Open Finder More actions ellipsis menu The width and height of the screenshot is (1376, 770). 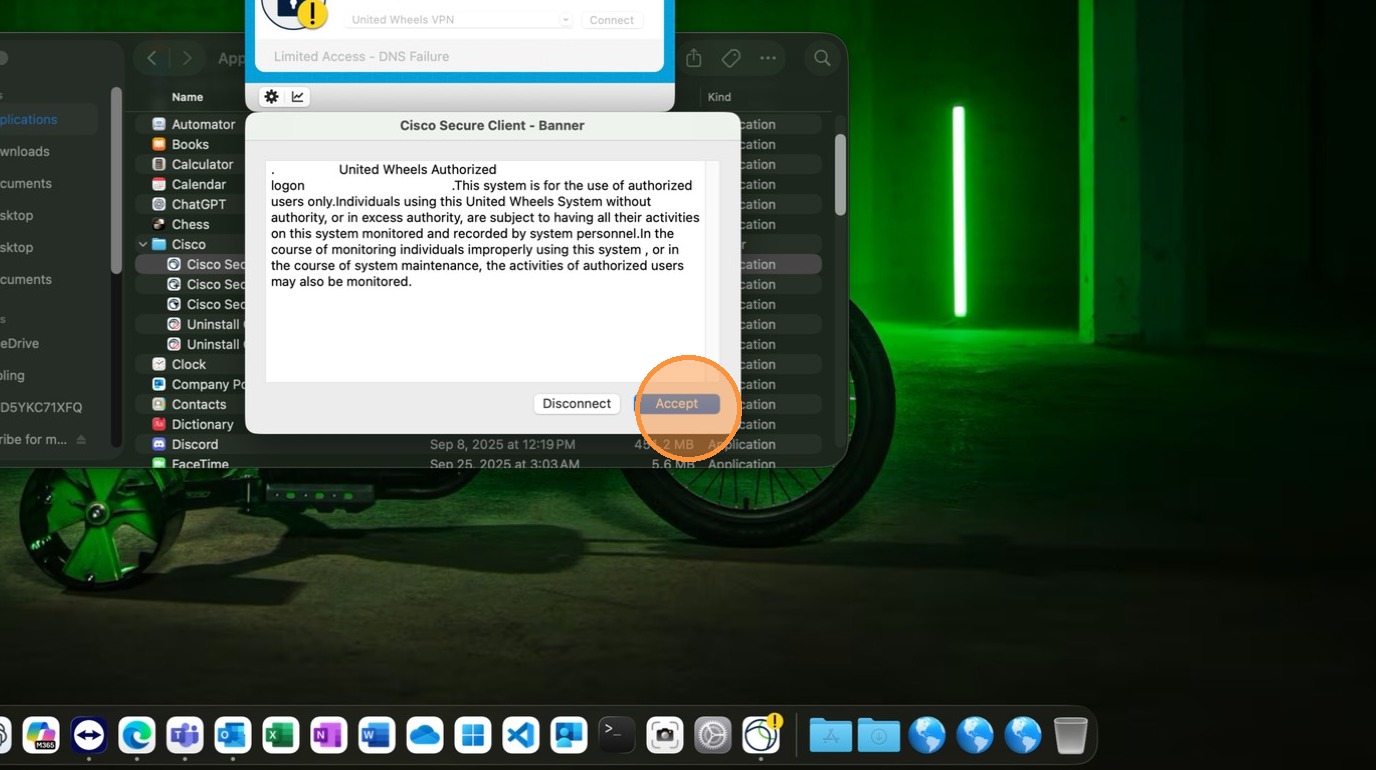pyautogui.click(x=768, y=58)
